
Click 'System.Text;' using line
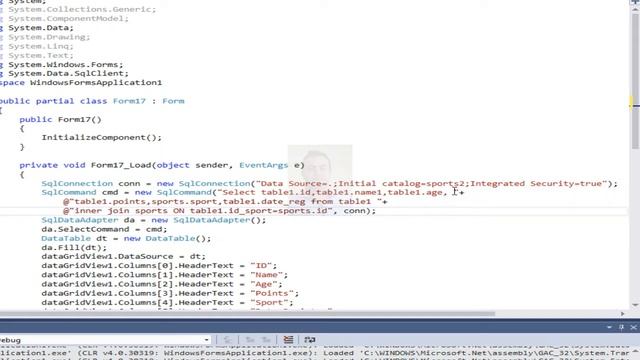tap(41, 56)
